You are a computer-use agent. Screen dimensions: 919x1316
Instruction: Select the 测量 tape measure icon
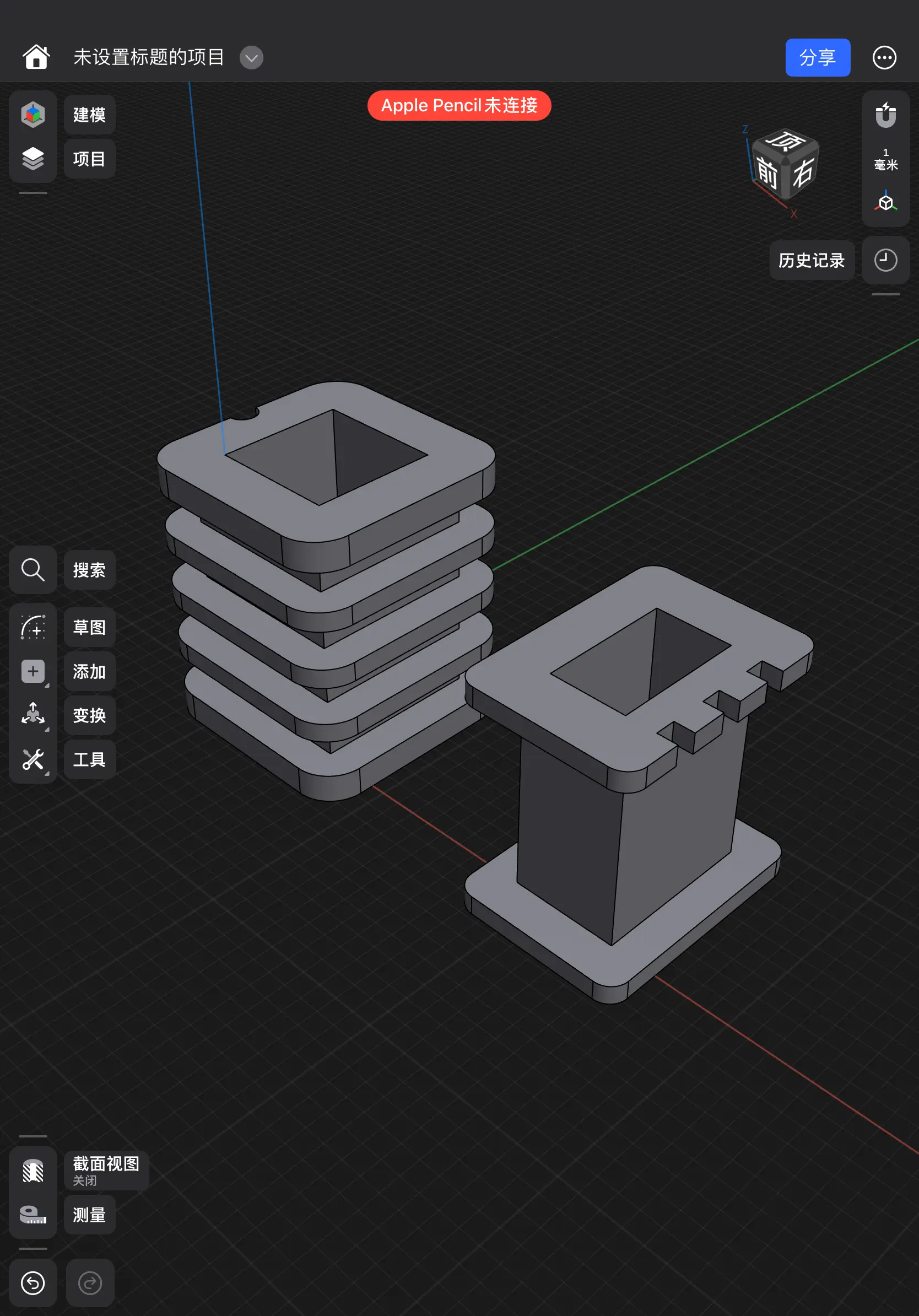pos(33,1215)
